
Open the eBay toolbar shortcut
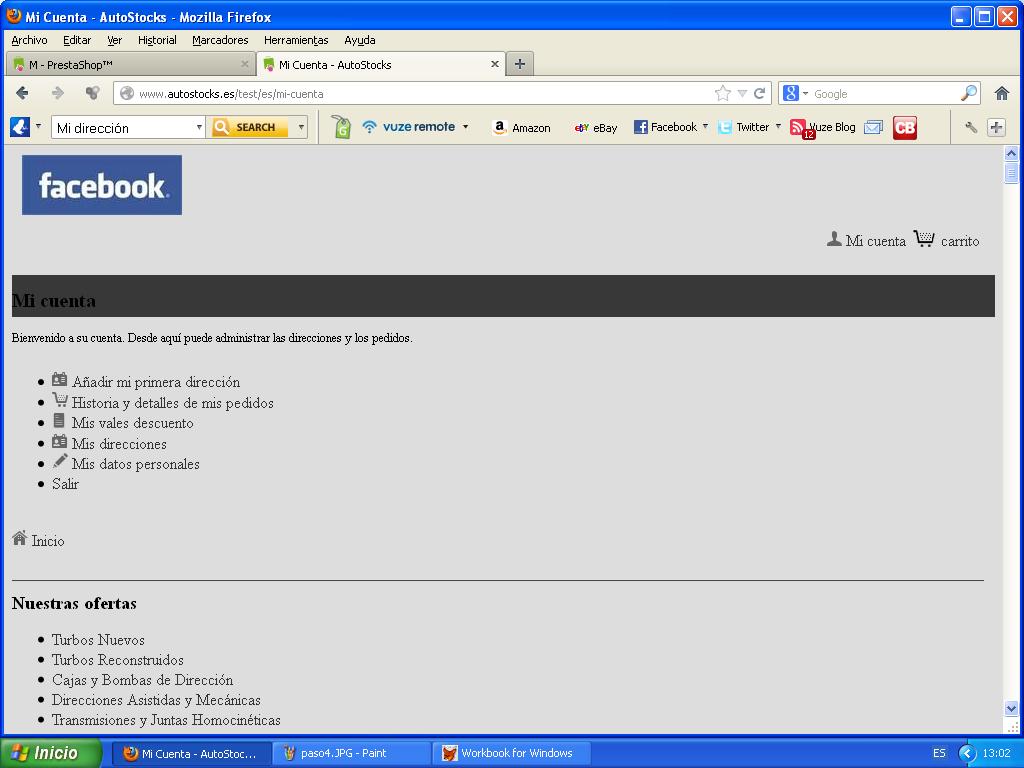click(596, 127)
